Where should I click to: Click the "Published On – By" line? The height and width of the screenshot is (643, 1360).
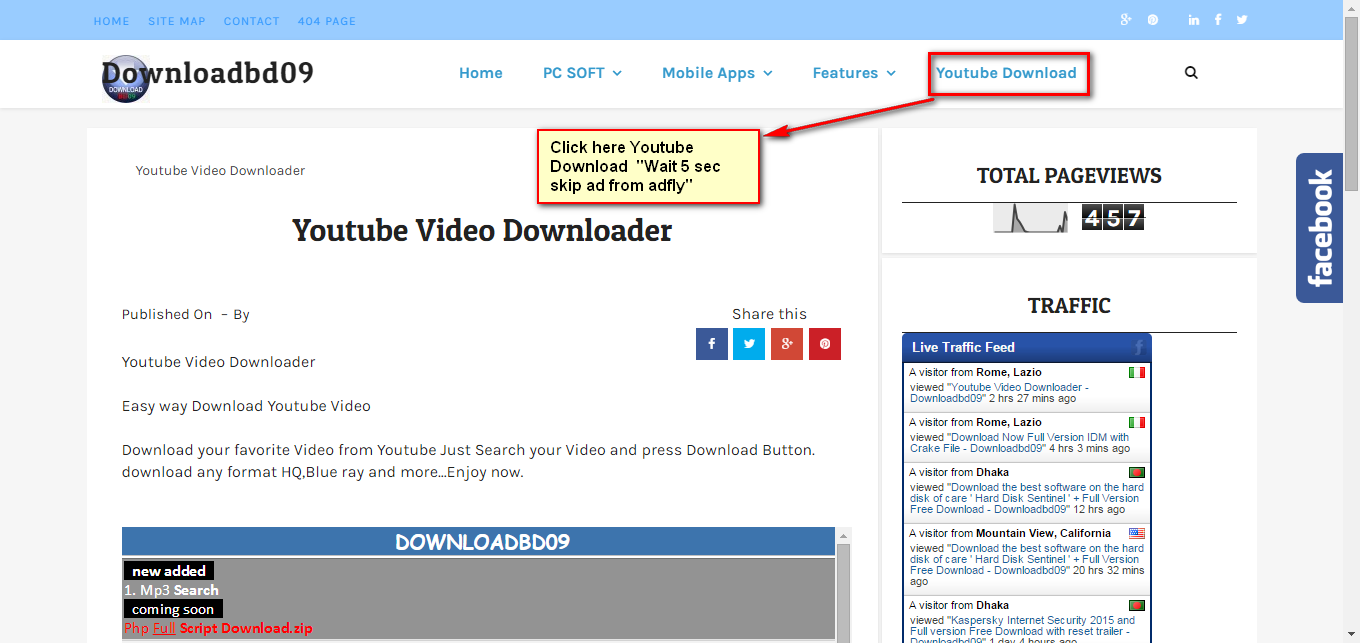click(186, 314)
